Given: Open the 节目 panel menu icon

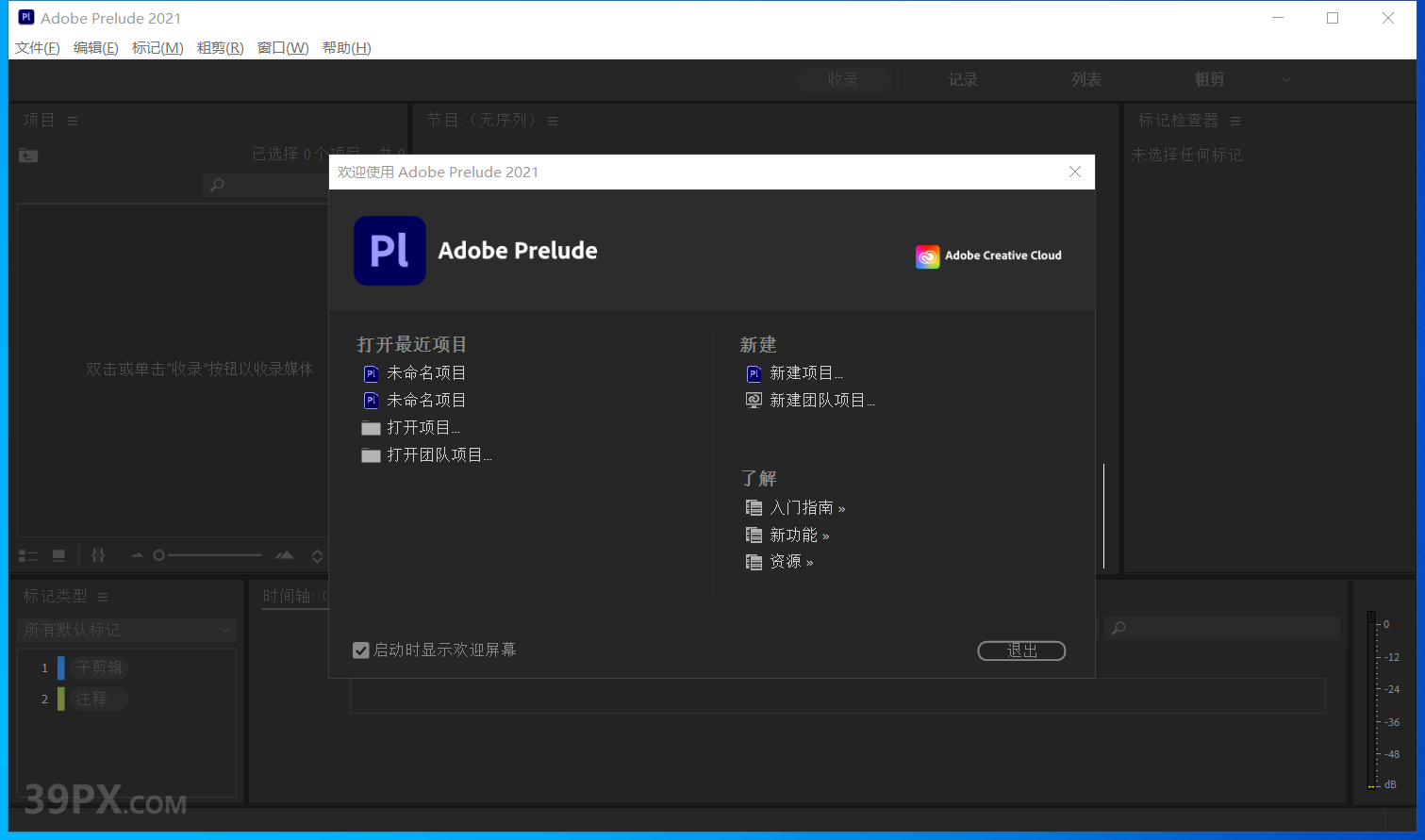Looking at the screenshot, I should coord(553,121).
